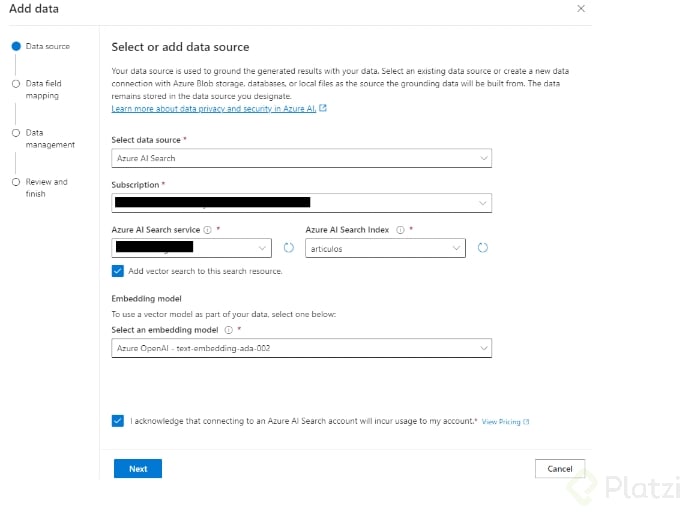
Task: Select the Data source step indicator
Action: click(16, 46)
